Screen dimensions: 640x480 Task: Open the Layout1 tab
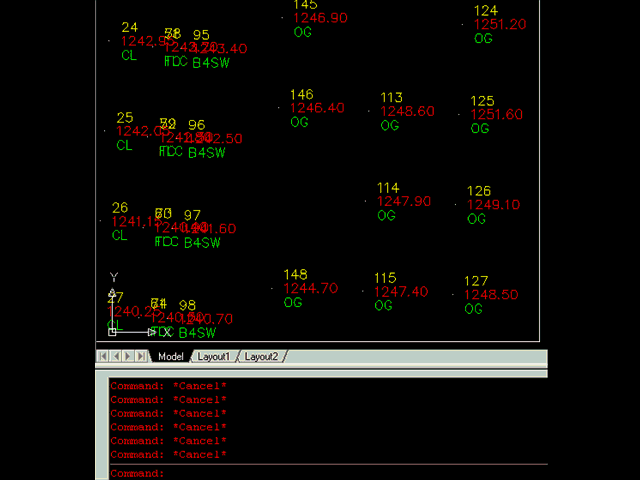click(x=213, y=356)
